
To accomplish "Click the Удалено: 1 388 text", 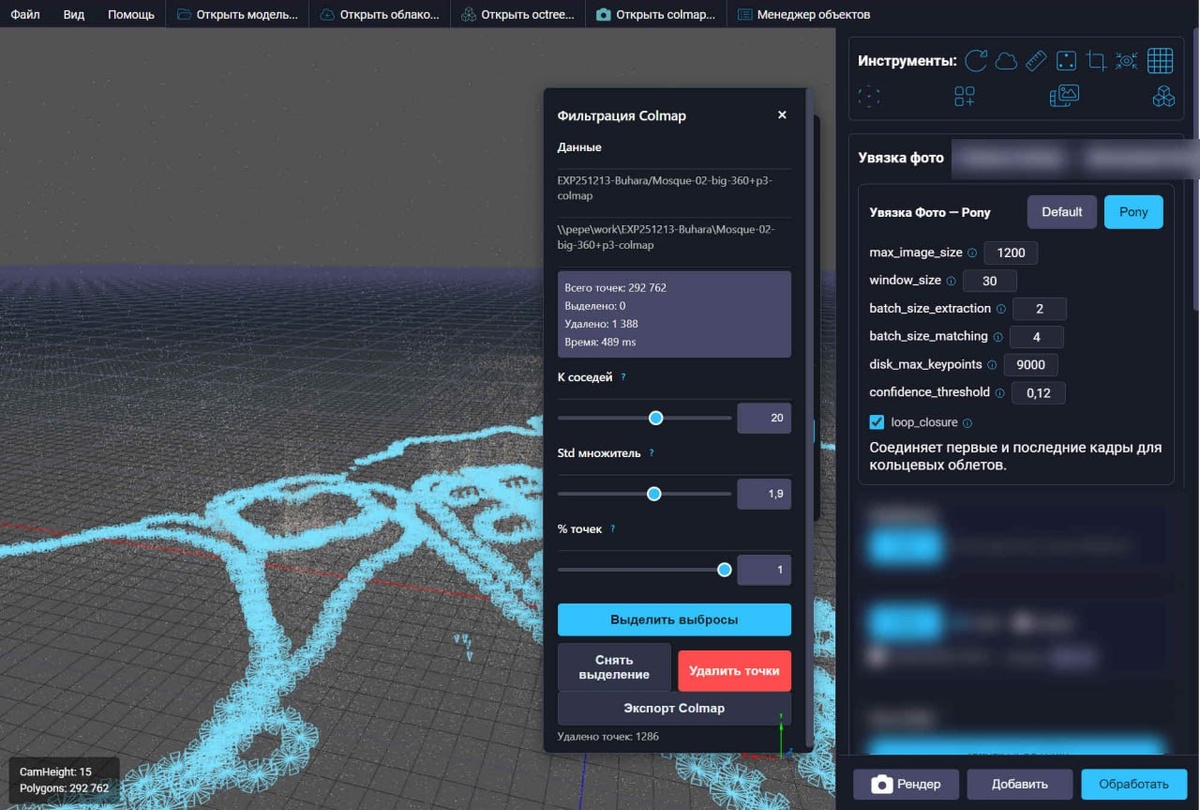I will coord(601,324).
